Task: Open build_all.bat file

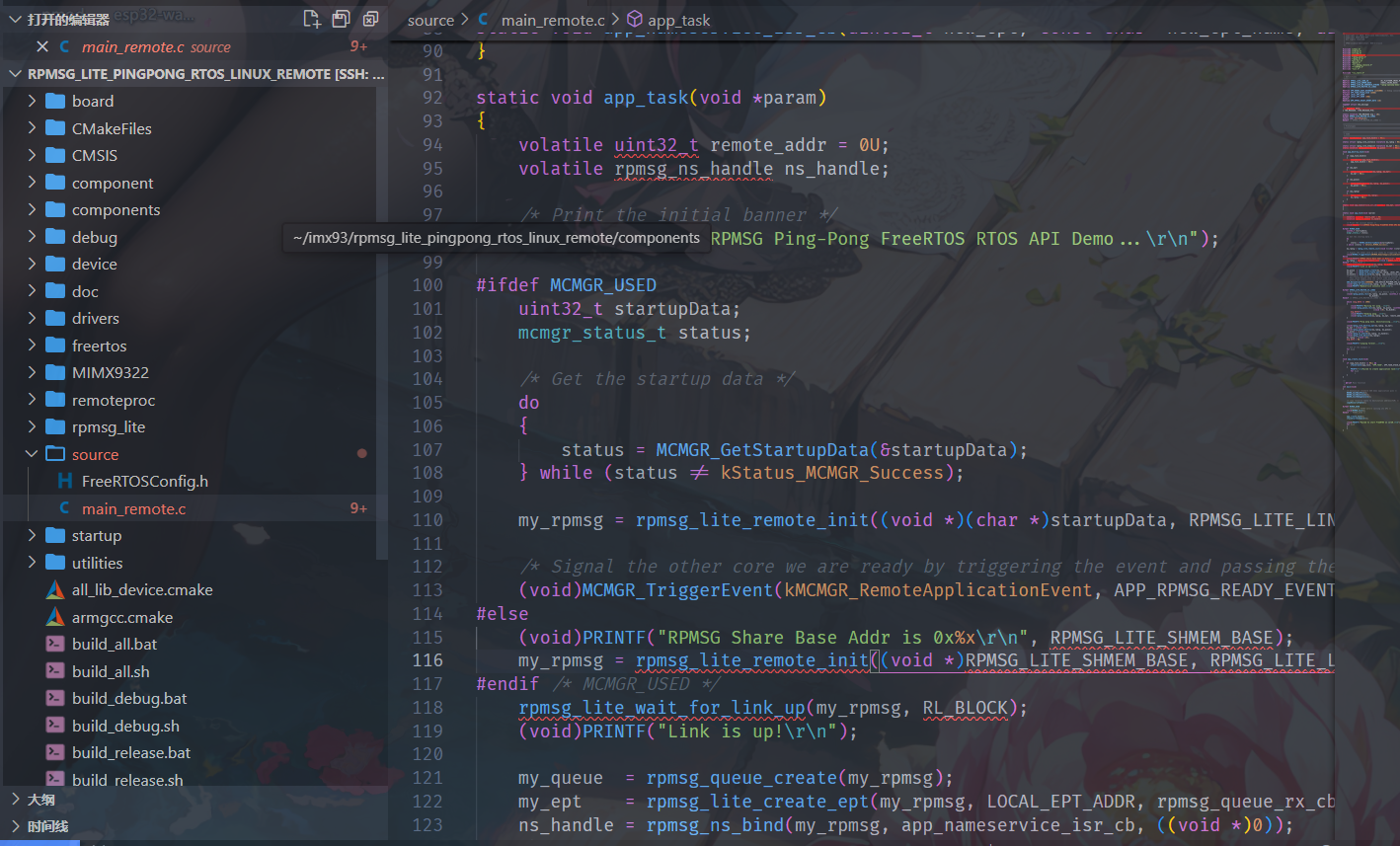Action: 114,644
